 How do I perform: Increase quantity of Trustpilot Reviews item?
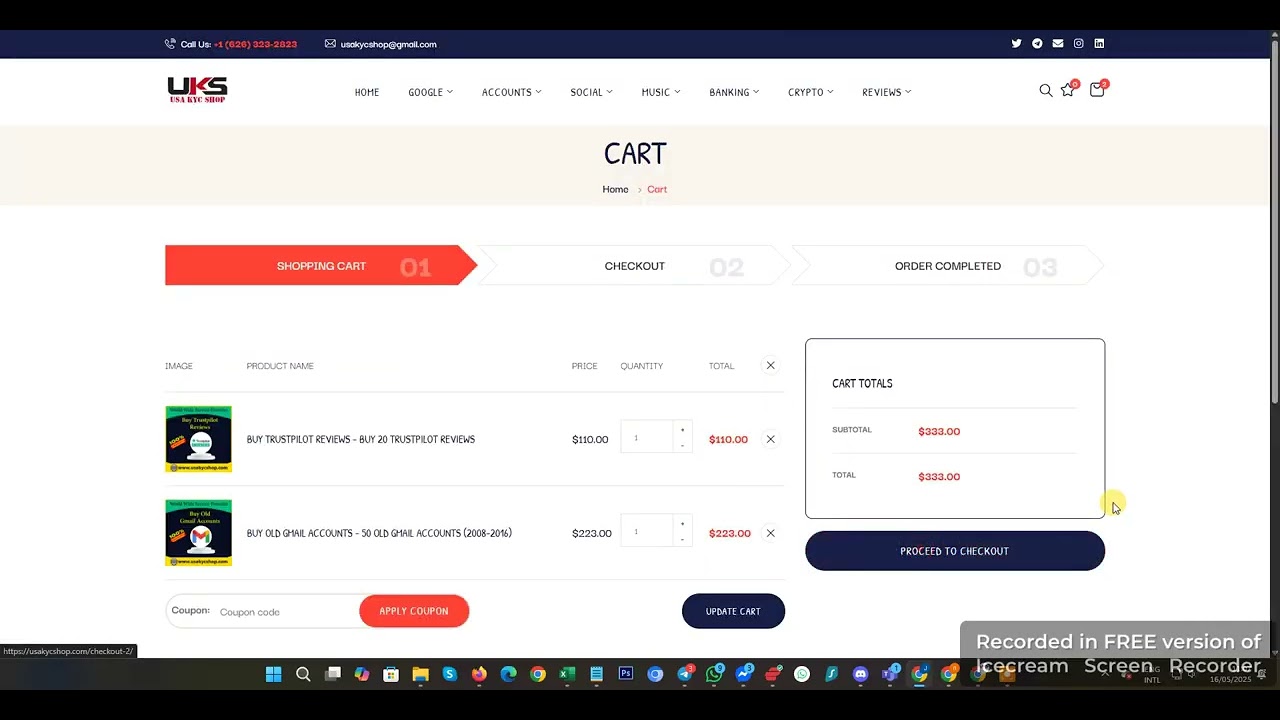pyautogui.click(x=682, y=430)
